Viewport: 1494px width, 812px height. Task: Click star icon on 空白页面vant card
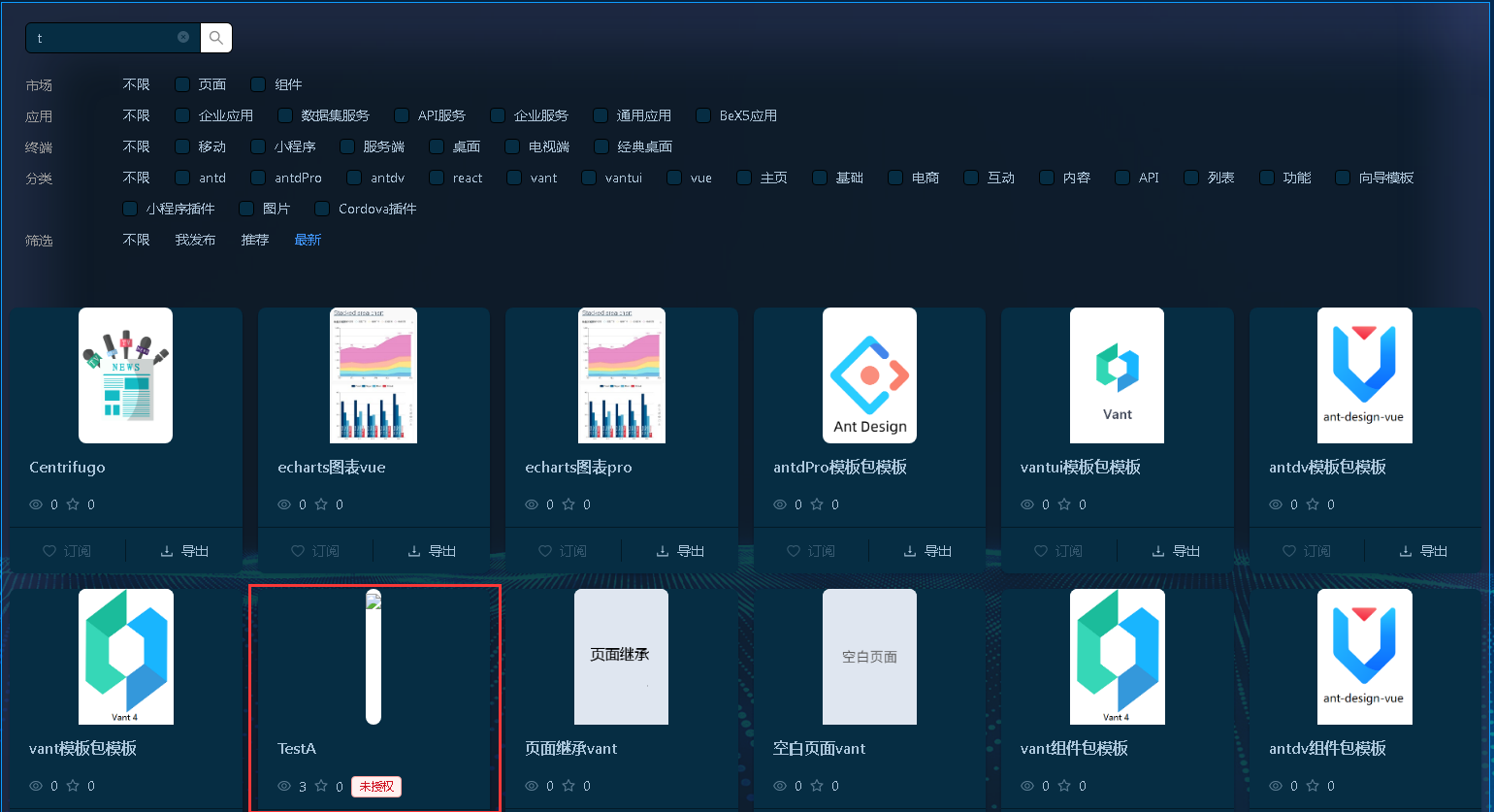point(817,786)
